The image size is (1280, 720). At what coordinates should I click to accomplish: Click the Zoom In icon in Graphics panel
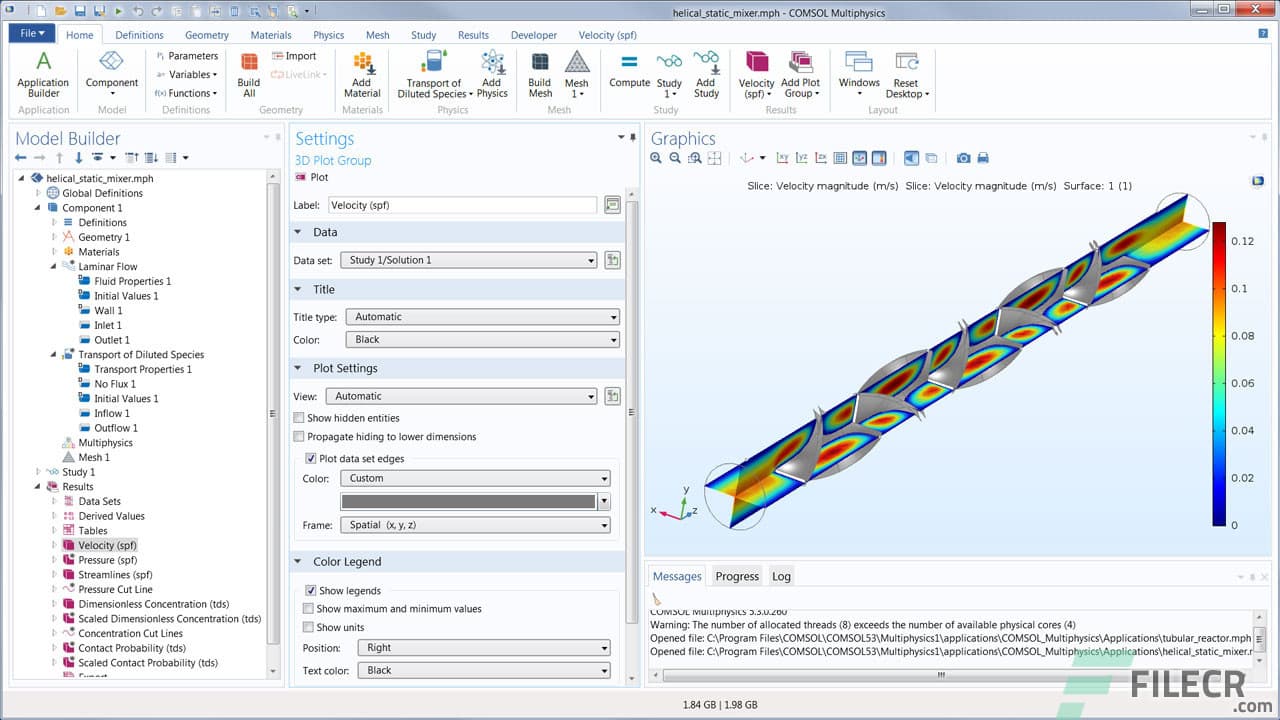(x=656, y=158)
